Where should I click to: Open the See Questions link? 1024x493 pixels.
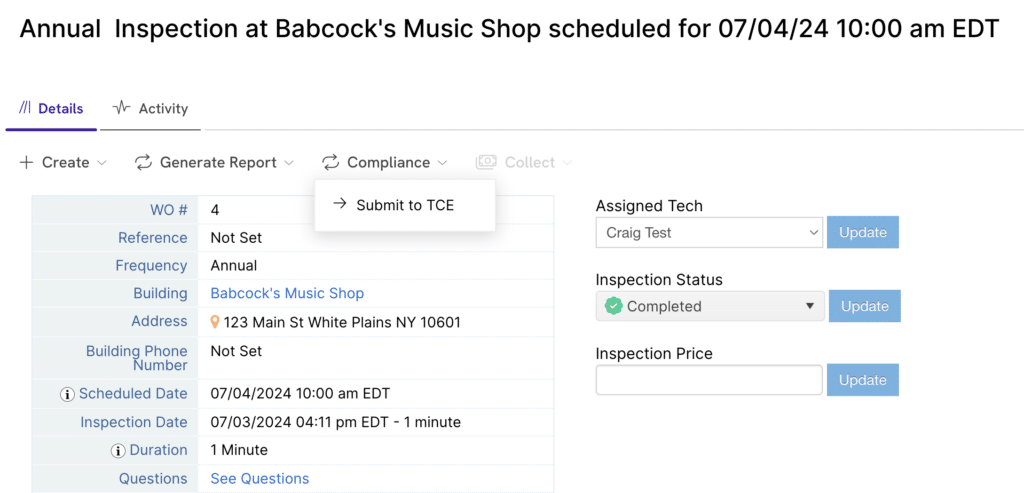pyautogui.click(x=259, y=479)
